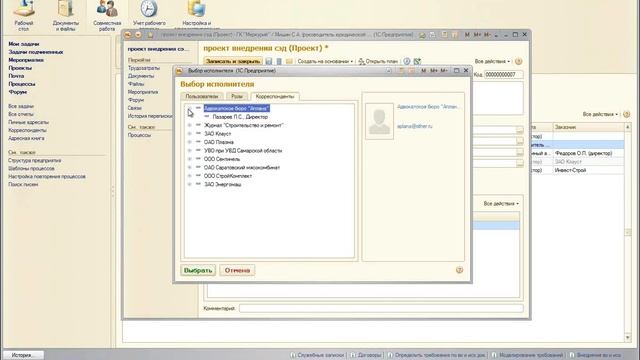
Task: Click the История... button at bottom left
Action: pos(23,355)
